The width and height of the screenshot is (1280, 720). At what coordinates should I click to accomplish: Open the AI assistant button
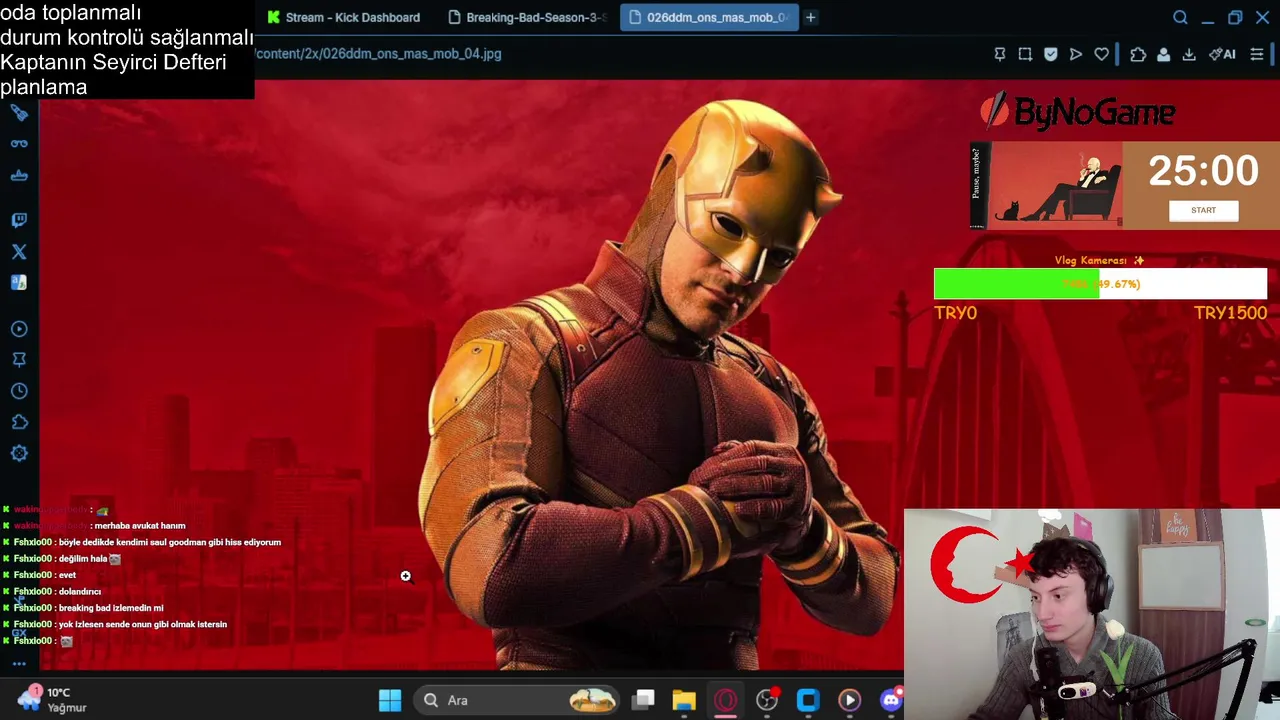1222,54
